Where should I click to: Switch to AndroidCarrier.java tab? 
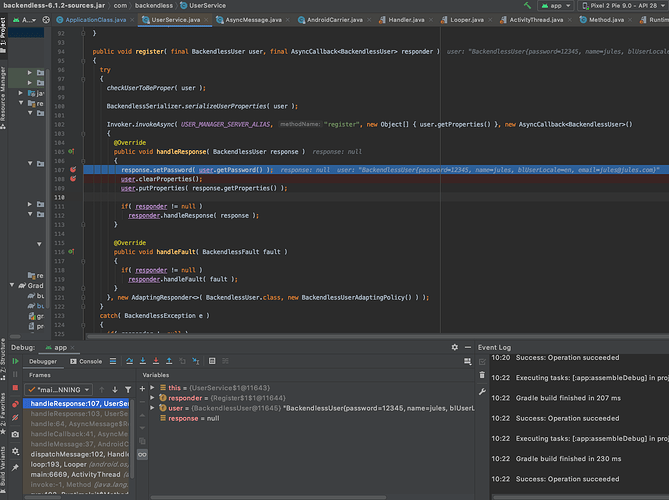click(334, 20)
